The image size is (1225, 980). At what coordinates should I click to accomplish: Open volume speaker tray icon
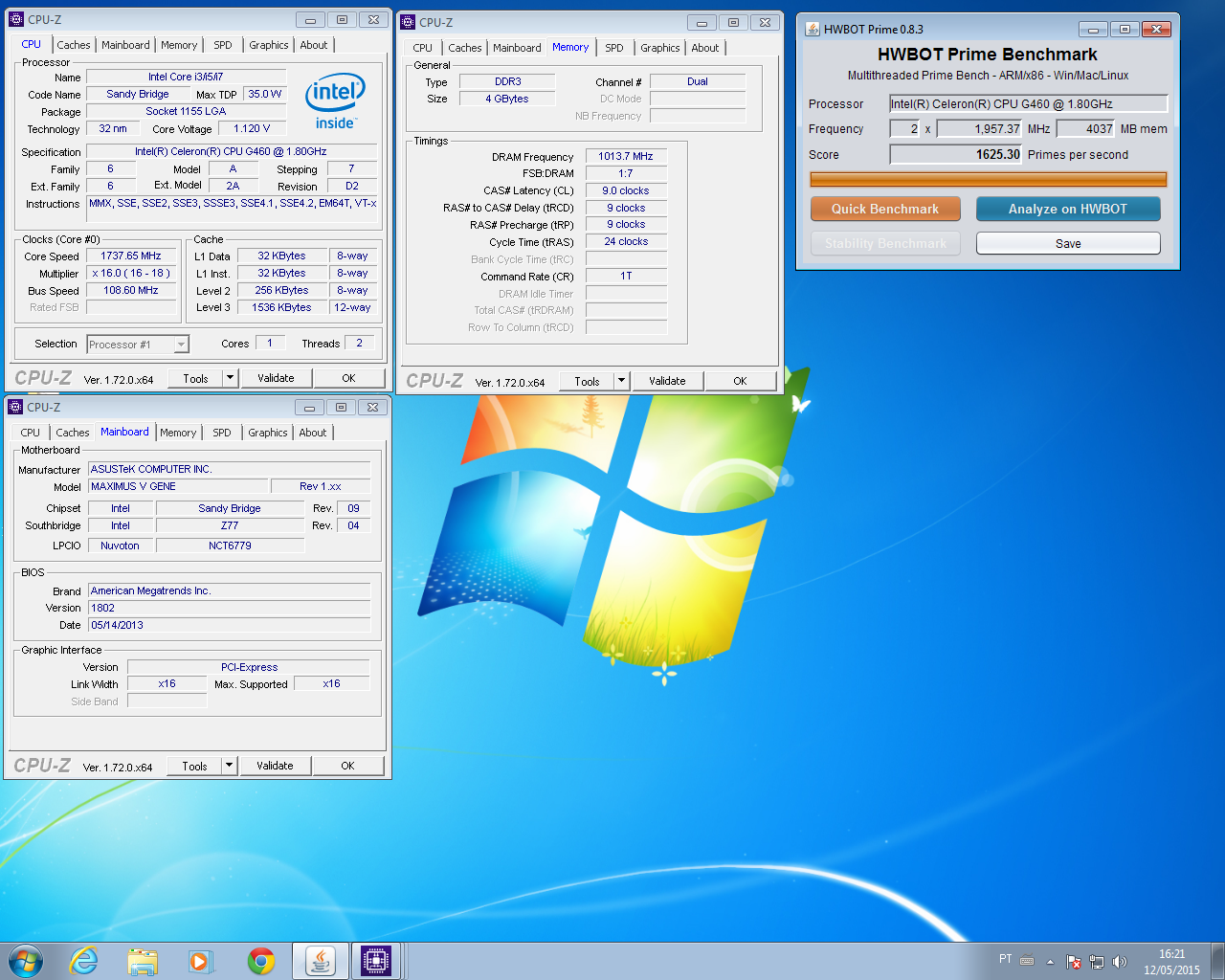tap(1120, 961)
